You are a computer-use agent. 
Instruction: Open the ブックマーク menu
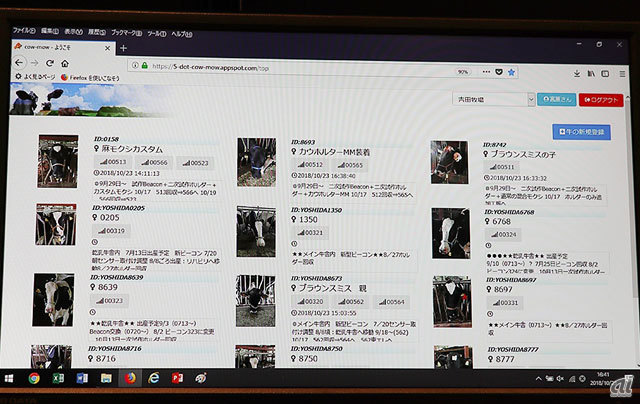pyautogui.click(x=127, y=33)
